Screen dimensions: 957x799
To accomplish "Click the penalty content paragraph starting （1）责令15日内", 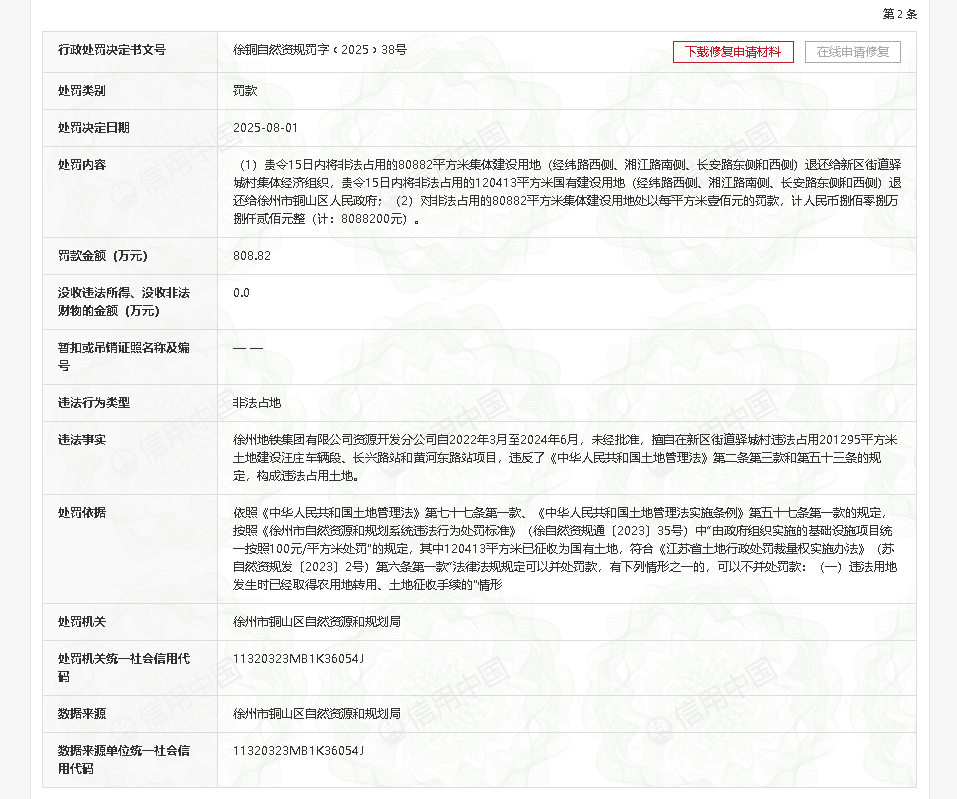I will [567, 192].
